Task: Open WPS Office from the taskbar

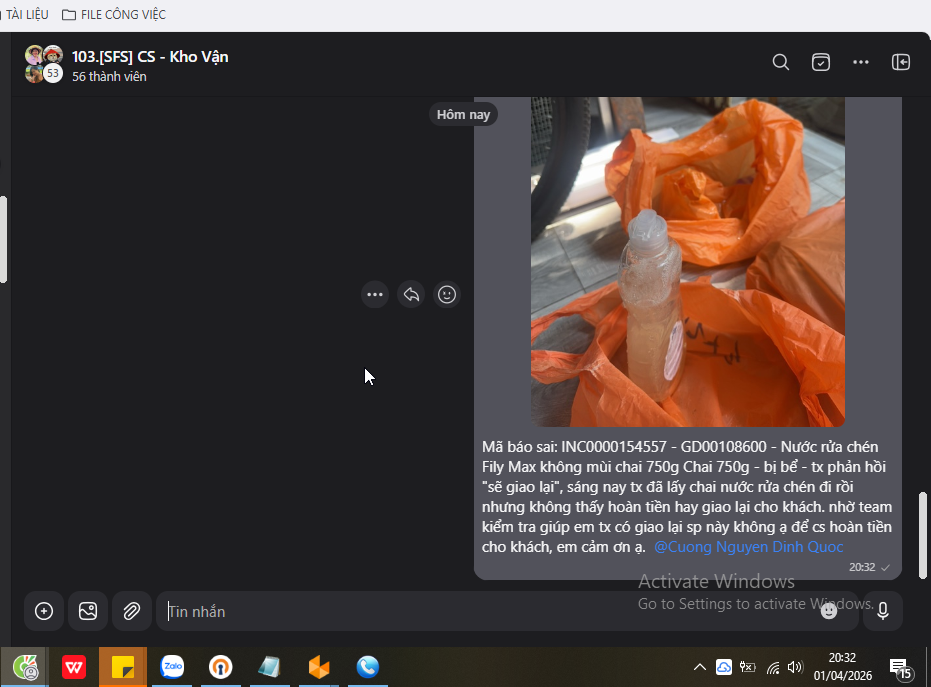Action: [74, 667]
